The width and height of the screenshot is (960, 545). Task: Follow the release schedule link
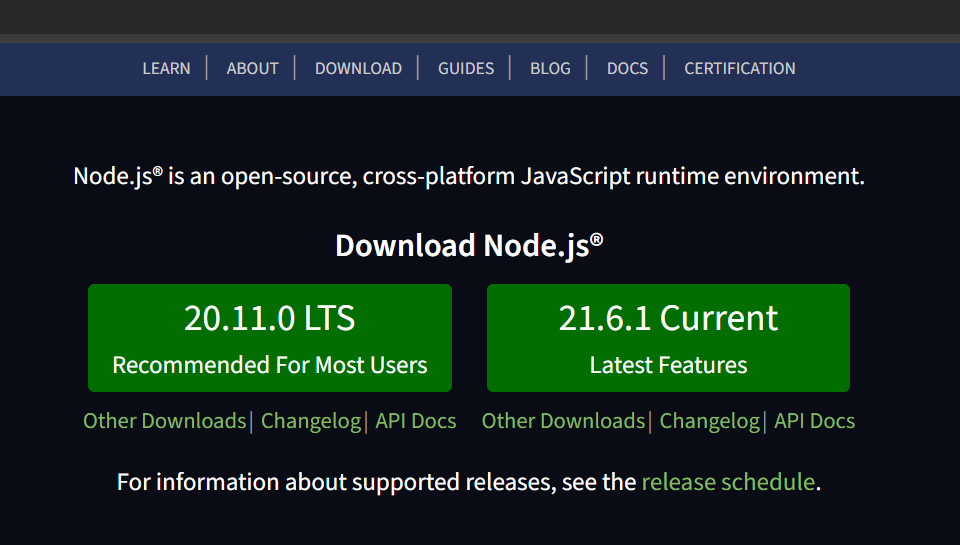pos(728,482)
